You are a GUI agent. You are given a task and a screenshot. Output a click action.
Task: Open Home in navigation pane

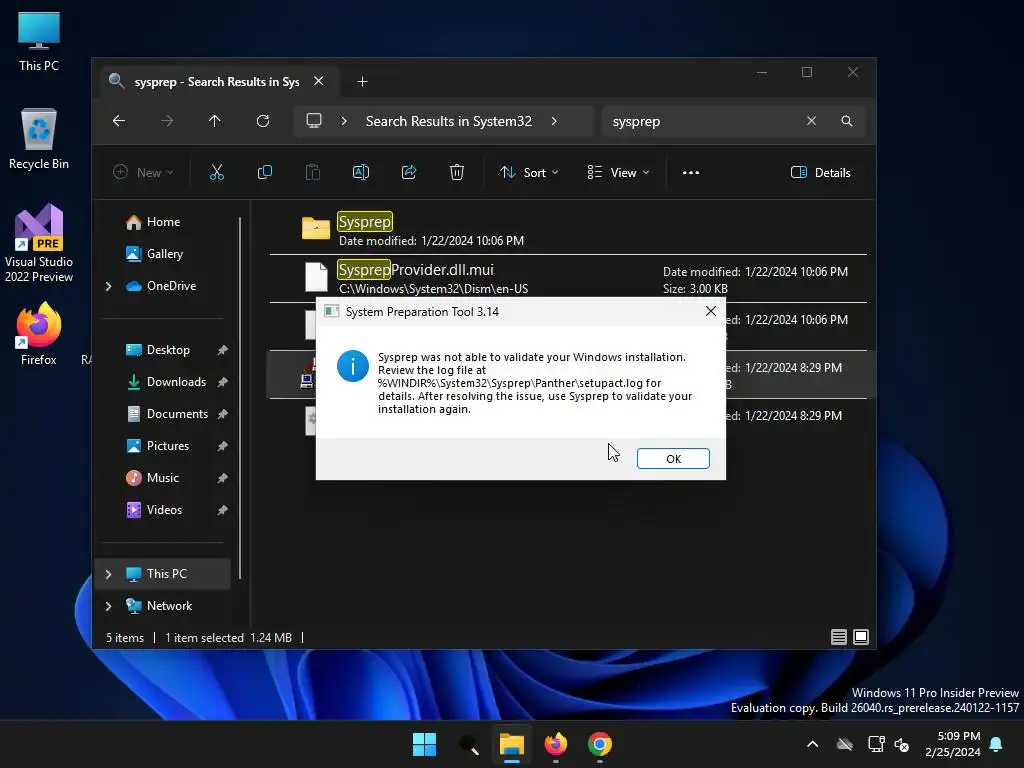(163, 222)
